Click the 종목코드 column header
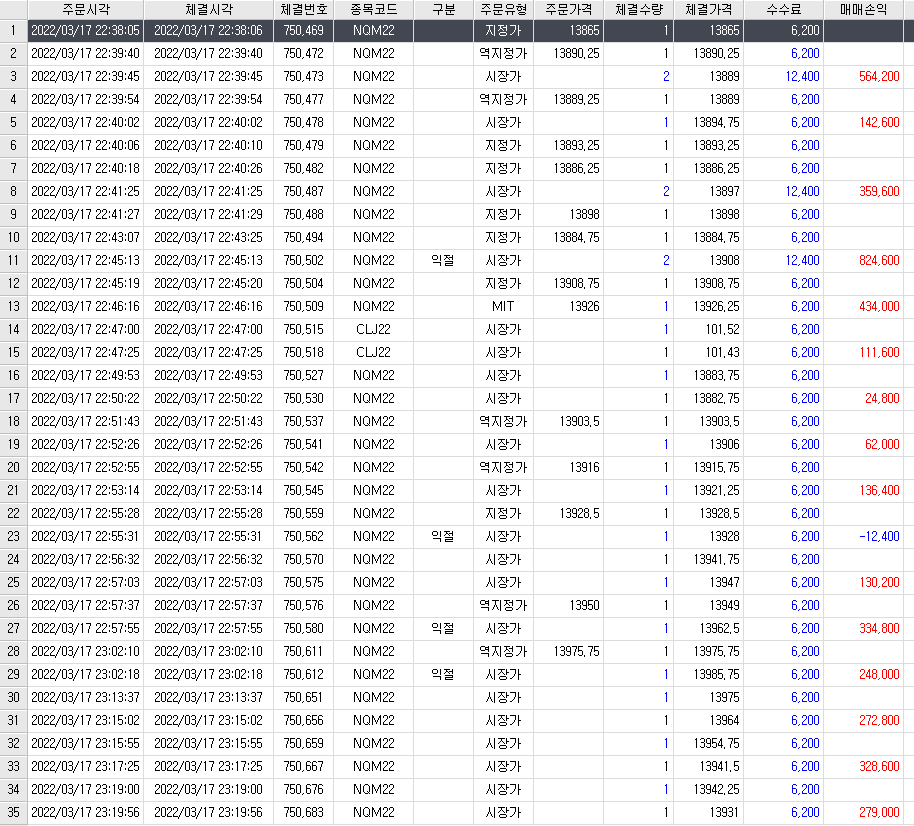Viewport: 914px width, 826px height. (x=374, y=9)
